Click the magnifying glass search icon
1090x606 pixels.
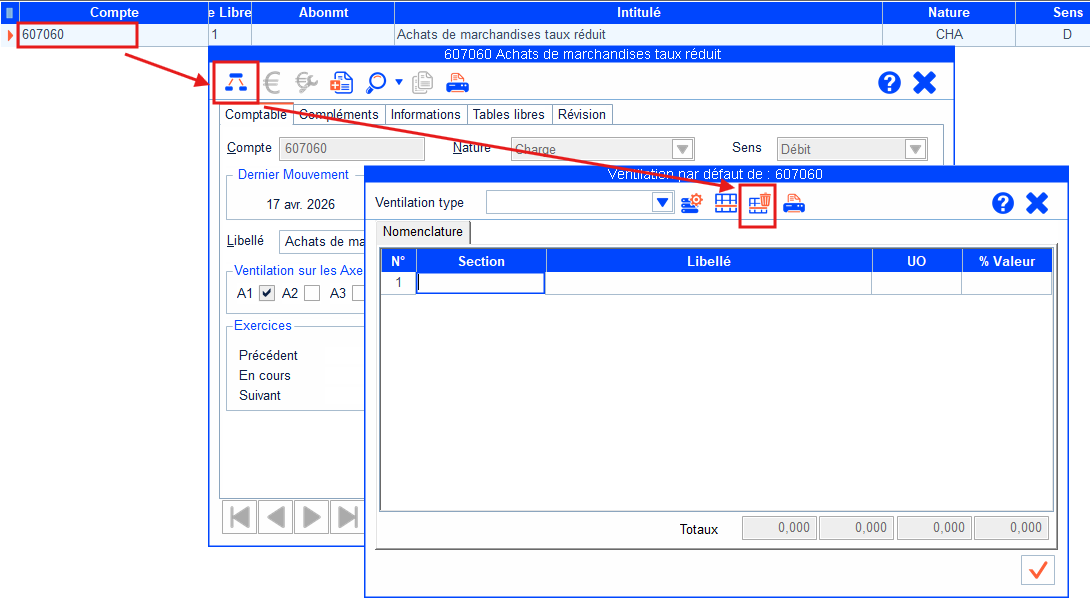(377, 83)
